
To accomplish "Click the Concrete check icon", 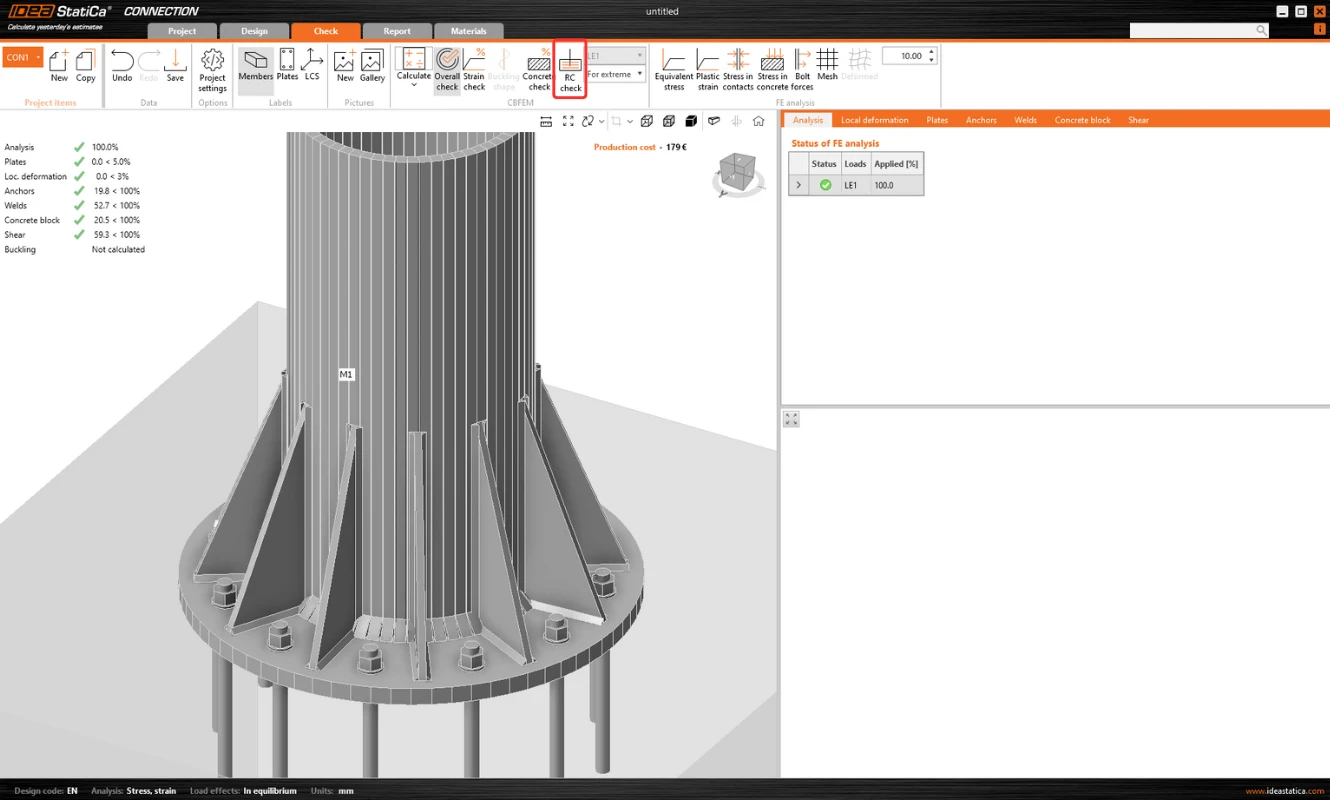I will [x=538, y=70].
